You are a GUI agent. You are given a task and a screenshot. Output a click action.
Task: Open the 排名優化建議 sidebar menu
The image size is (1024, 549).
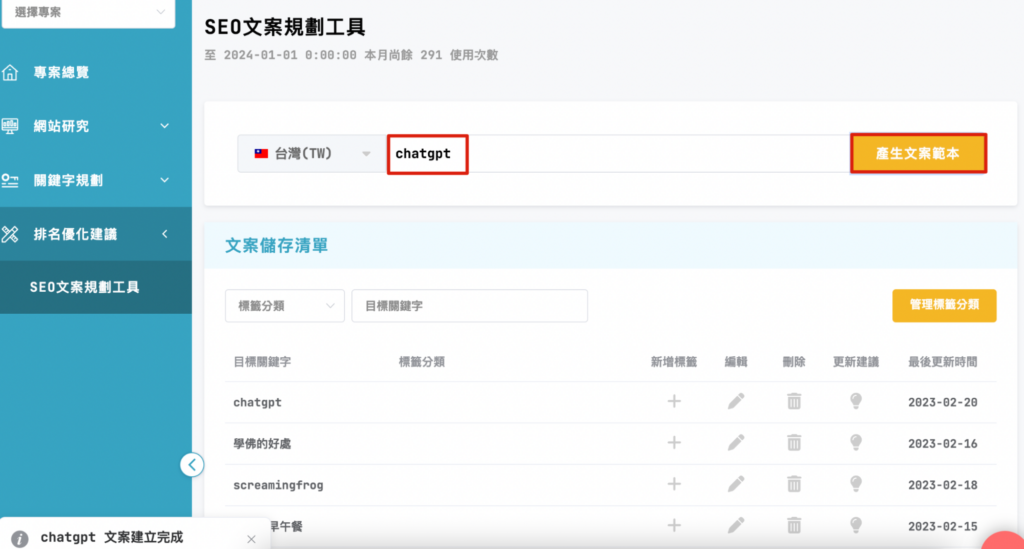coord(96,234)
